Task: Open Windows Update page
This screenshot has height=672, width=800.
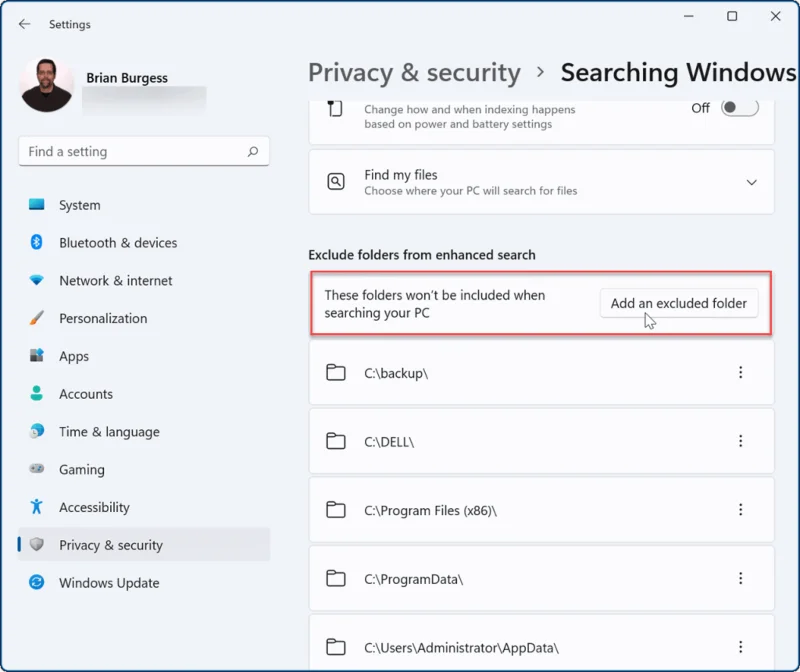Action: [x=144, y=582]
